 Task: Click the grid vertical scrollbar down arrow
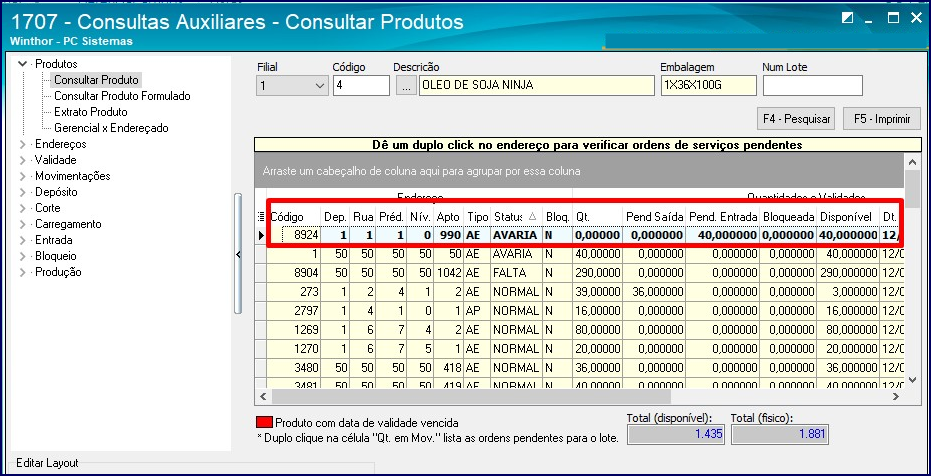pos(912,379)
